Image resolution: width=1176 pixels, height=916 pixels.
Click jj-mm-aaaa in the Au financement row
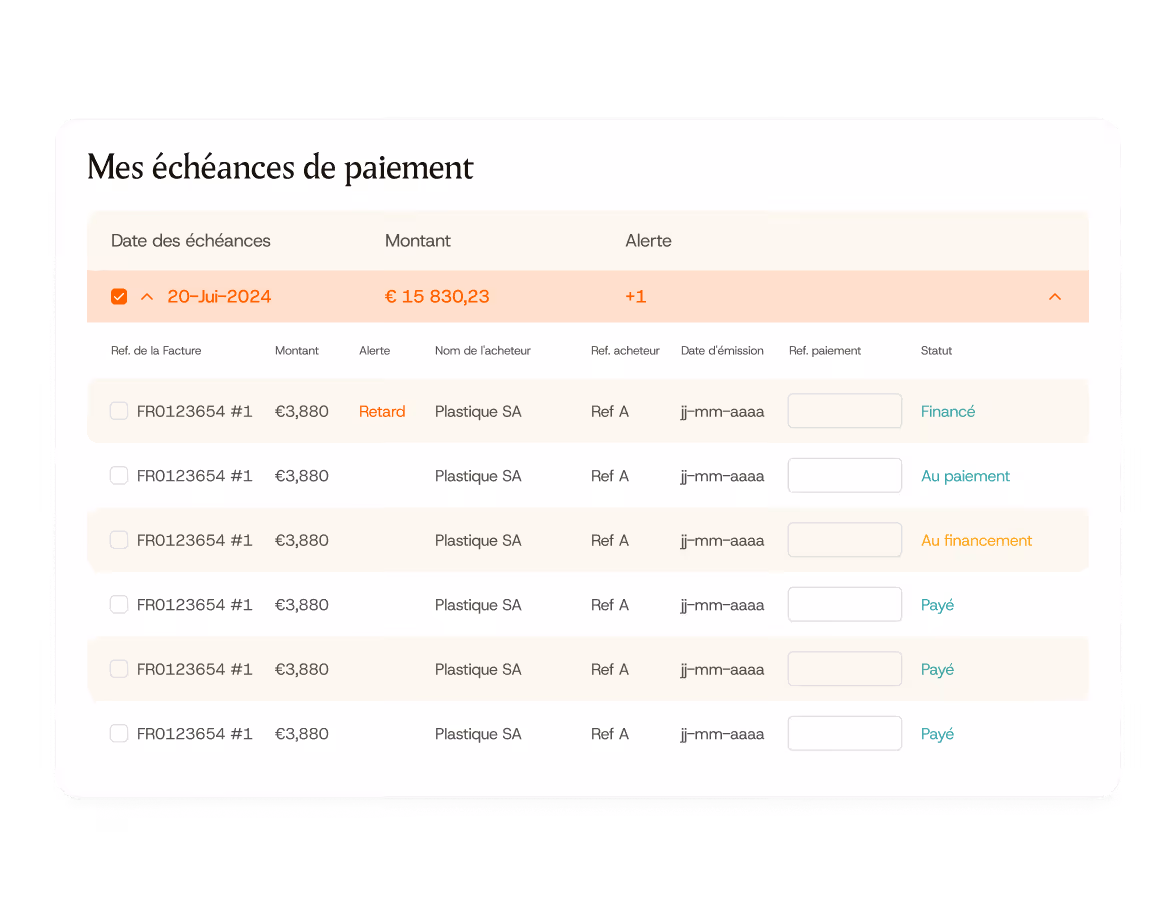(722, 541)
